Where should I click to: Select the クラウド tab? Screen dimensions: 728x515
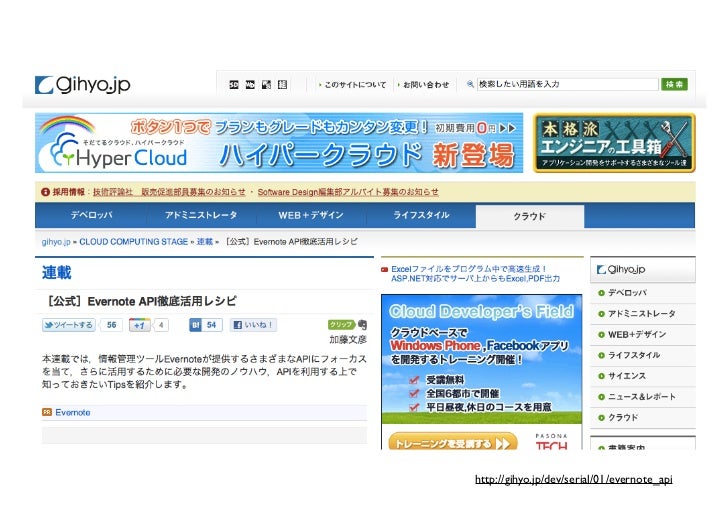pos(530,216)
